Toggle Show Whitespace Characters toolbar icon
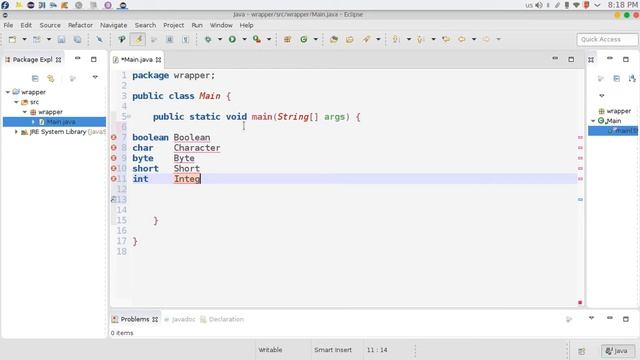The width and height of the screenshot is (640, 360). click(185, 40)
